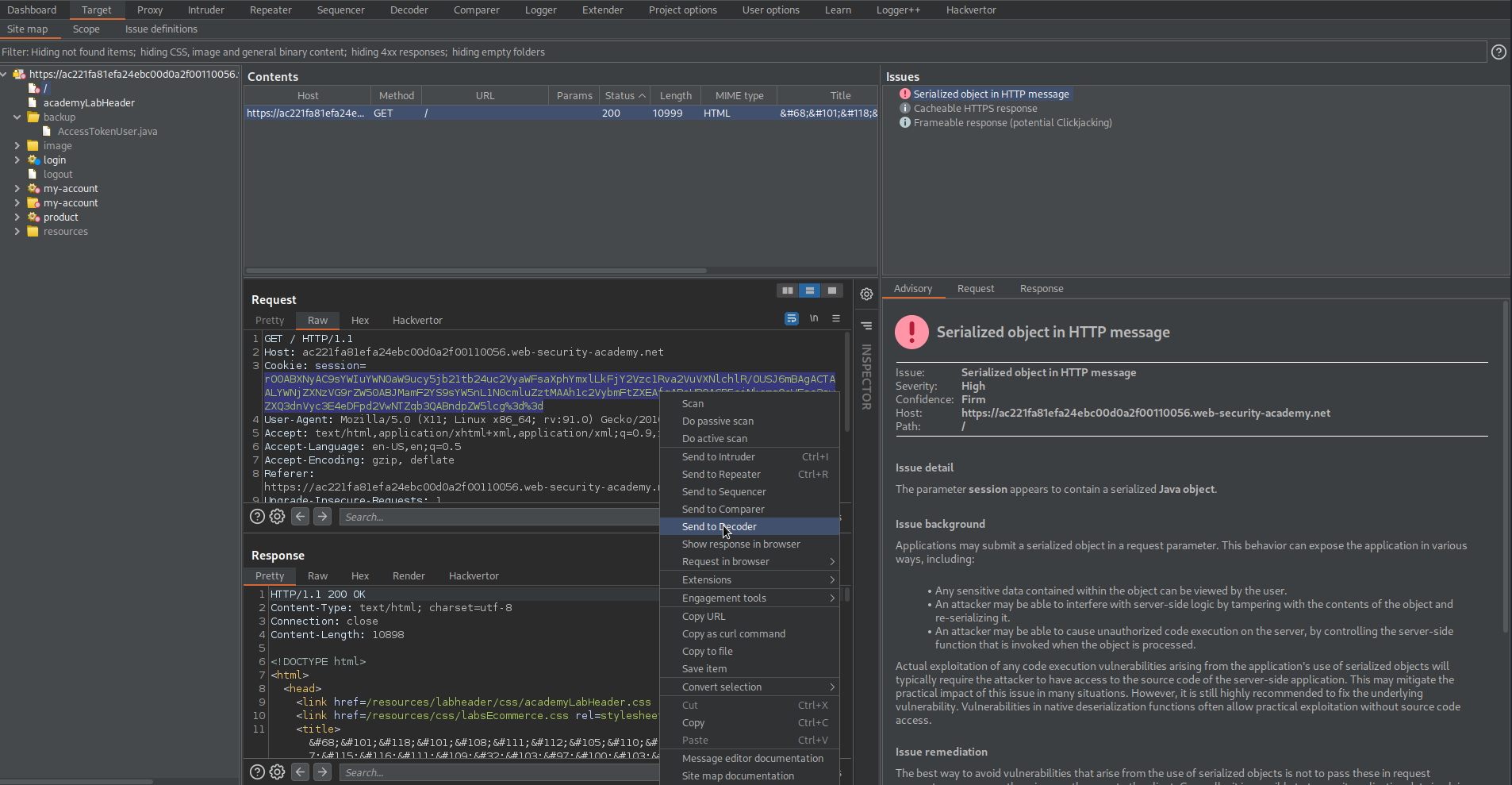The height and width of the screenshot is (785, 1512).
Task: Collapse the root host tree node
Action: [x=4, y=74]
